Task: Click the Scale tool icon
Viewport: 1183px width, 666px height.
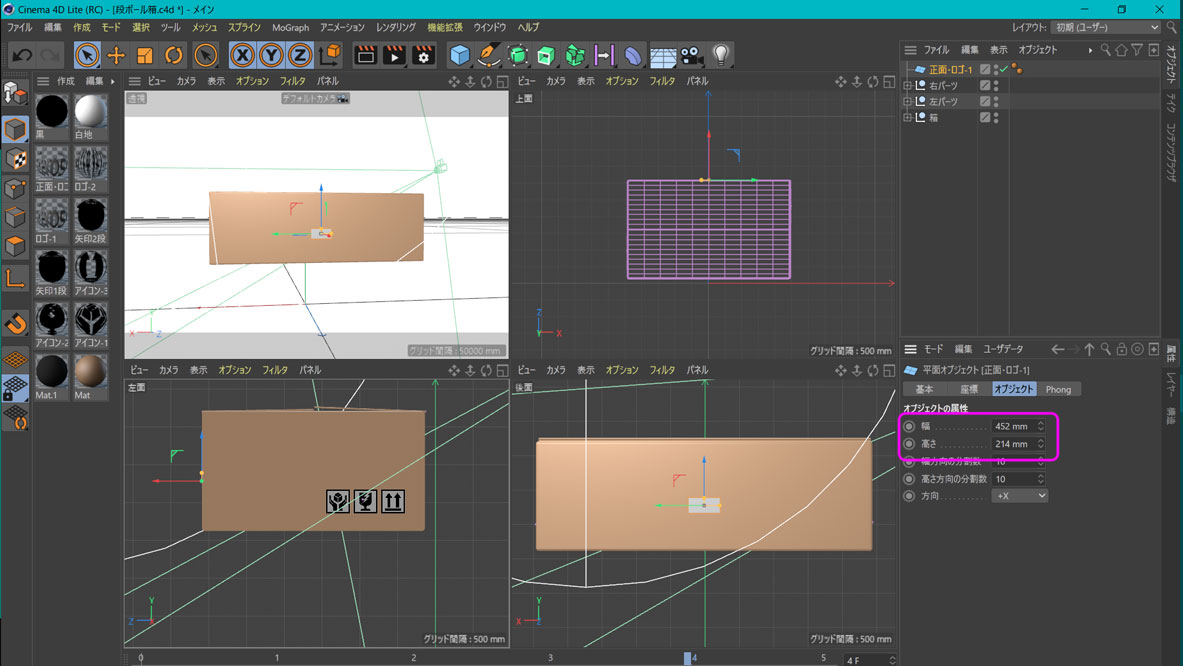Action: [145, 55]
